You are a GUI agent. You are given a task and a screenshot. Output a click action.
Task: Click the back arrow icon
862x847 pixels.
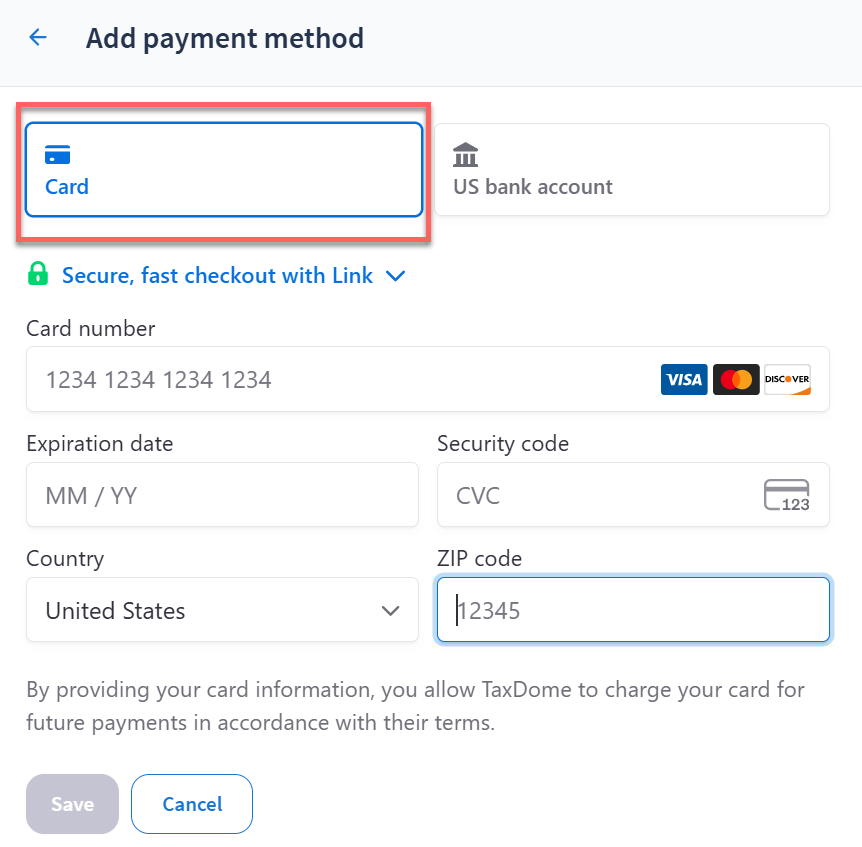[x=38, y=38]
